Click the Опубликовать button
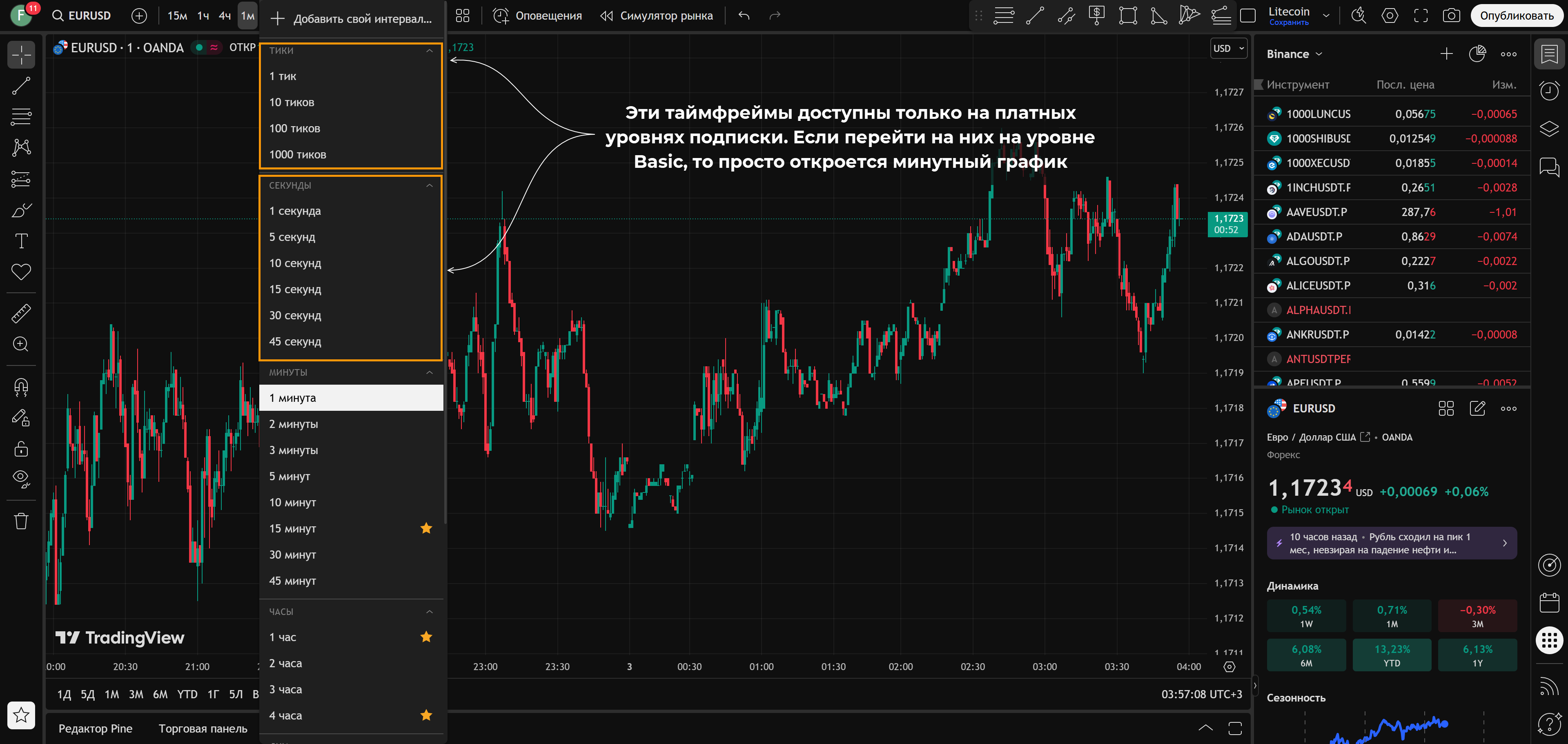The width and height of the screenshot is (1568, 744). click(x=1516, y=16)
